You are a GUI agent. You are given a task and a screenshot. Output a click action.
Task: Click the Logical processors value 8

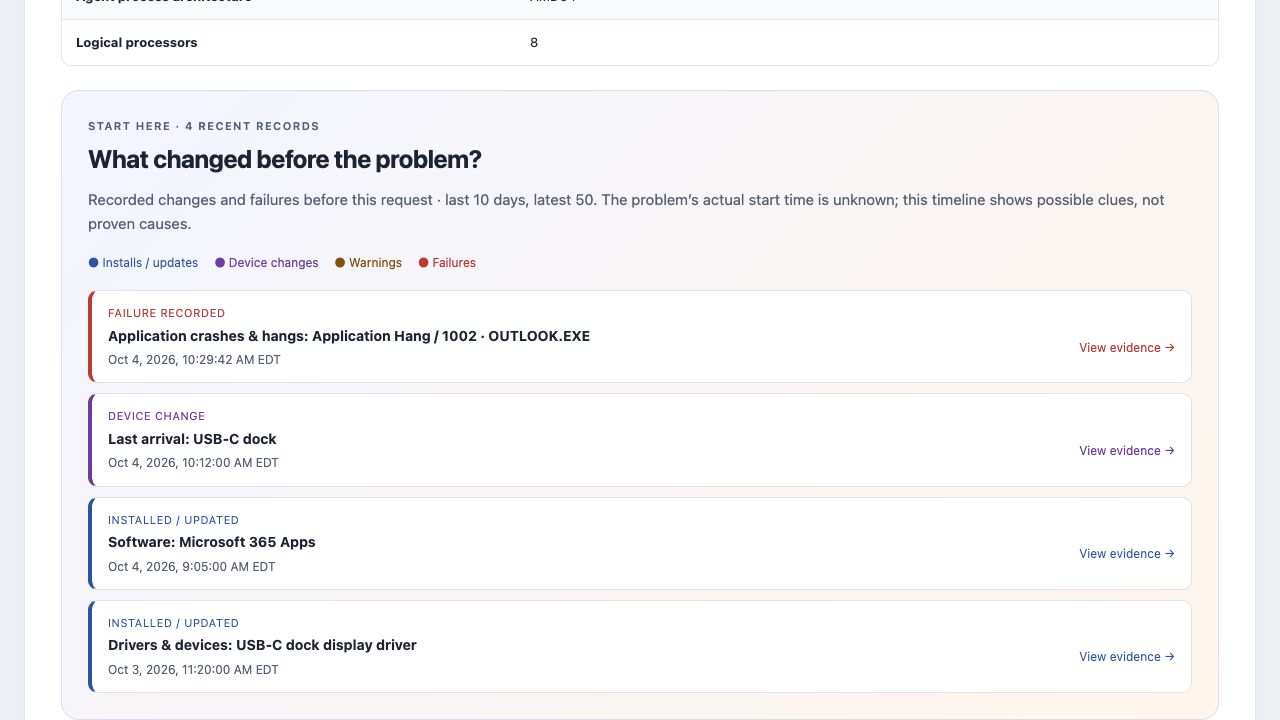[534, 43]
